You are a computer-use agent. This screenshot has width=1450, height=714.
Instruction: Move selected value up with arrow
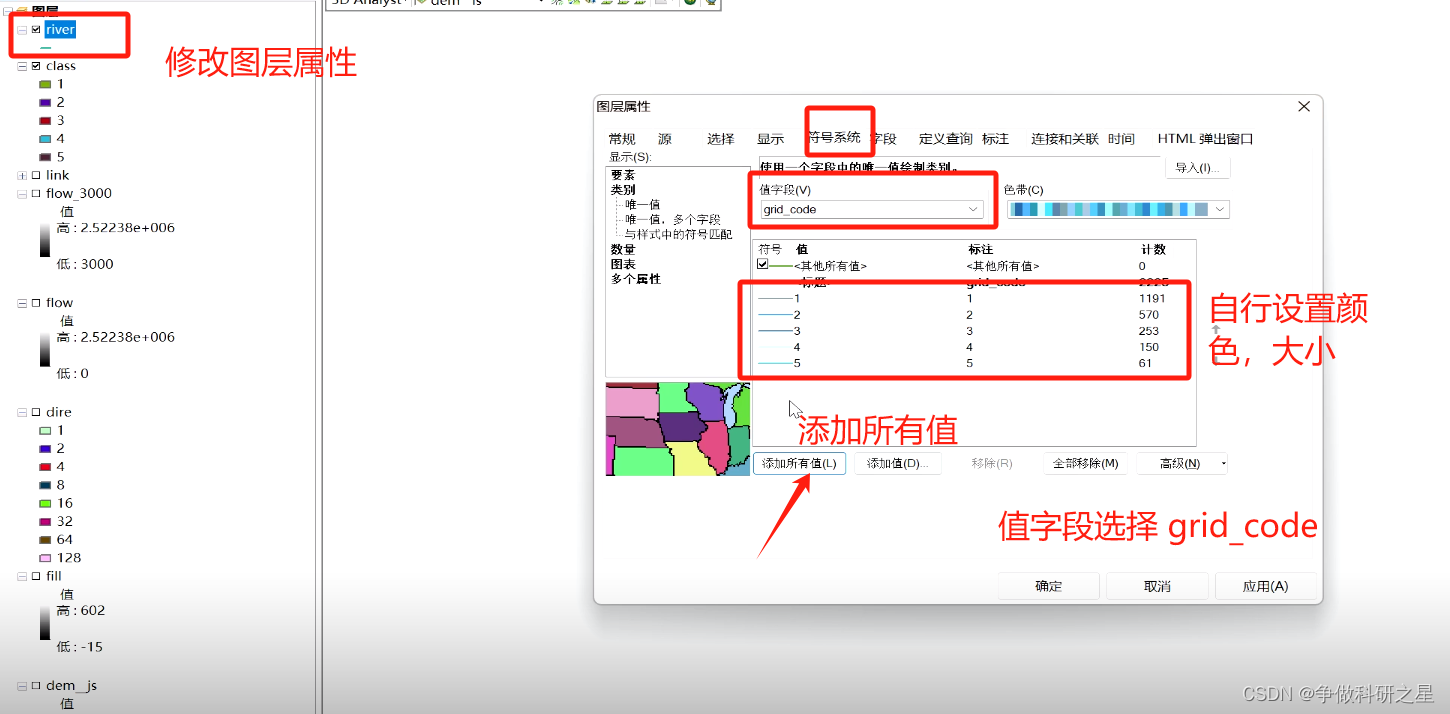tap(1216, 329)
